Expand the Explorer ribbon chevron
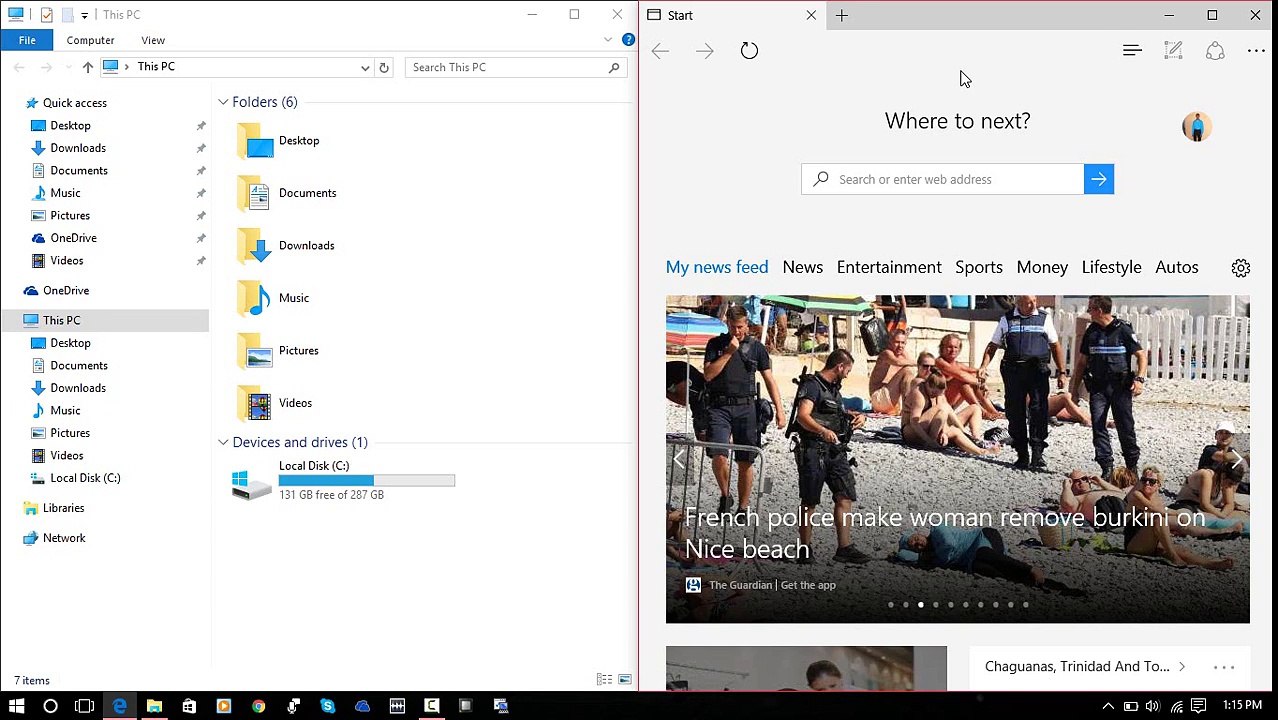Image resolution: width=1278 pixels, height=720 pixels. 608,40
